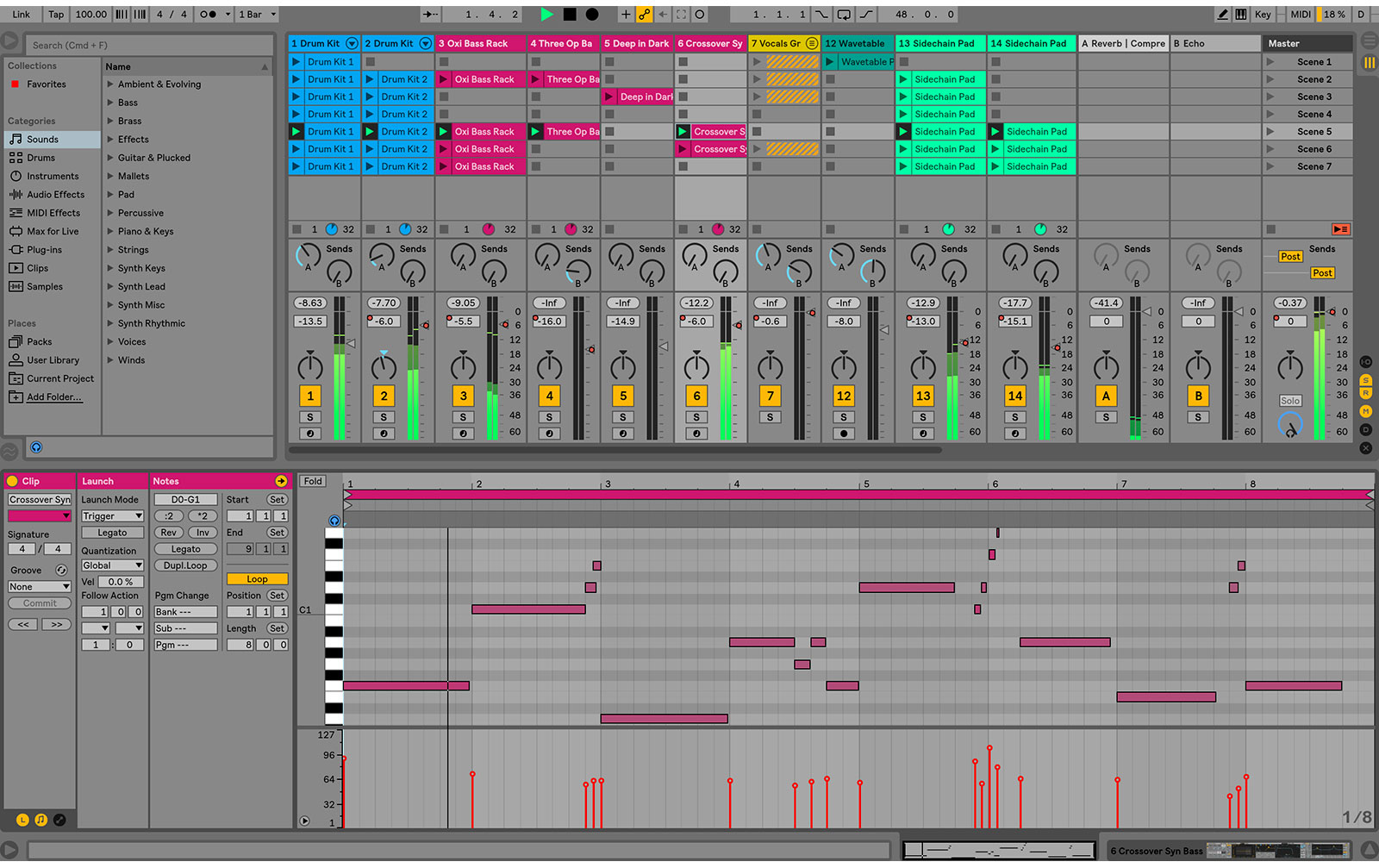The height and width of the screenshot is (868, 1379).
Task: Click the velocity lane play toggle icon
Action: point(304,821)
